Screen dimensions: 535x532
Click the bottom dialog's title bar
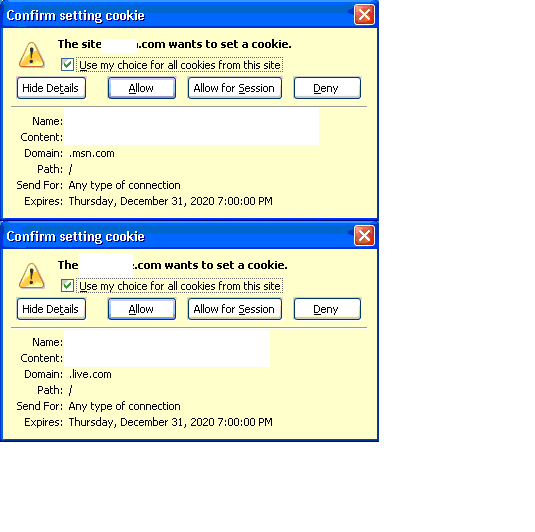[x=177, y=236]
